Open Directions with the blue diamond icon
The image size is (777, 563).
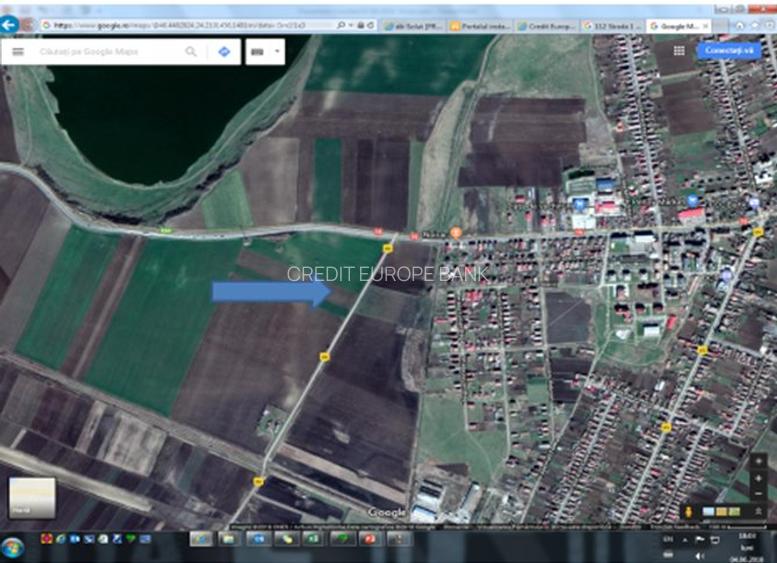click(x=224, y=52)
